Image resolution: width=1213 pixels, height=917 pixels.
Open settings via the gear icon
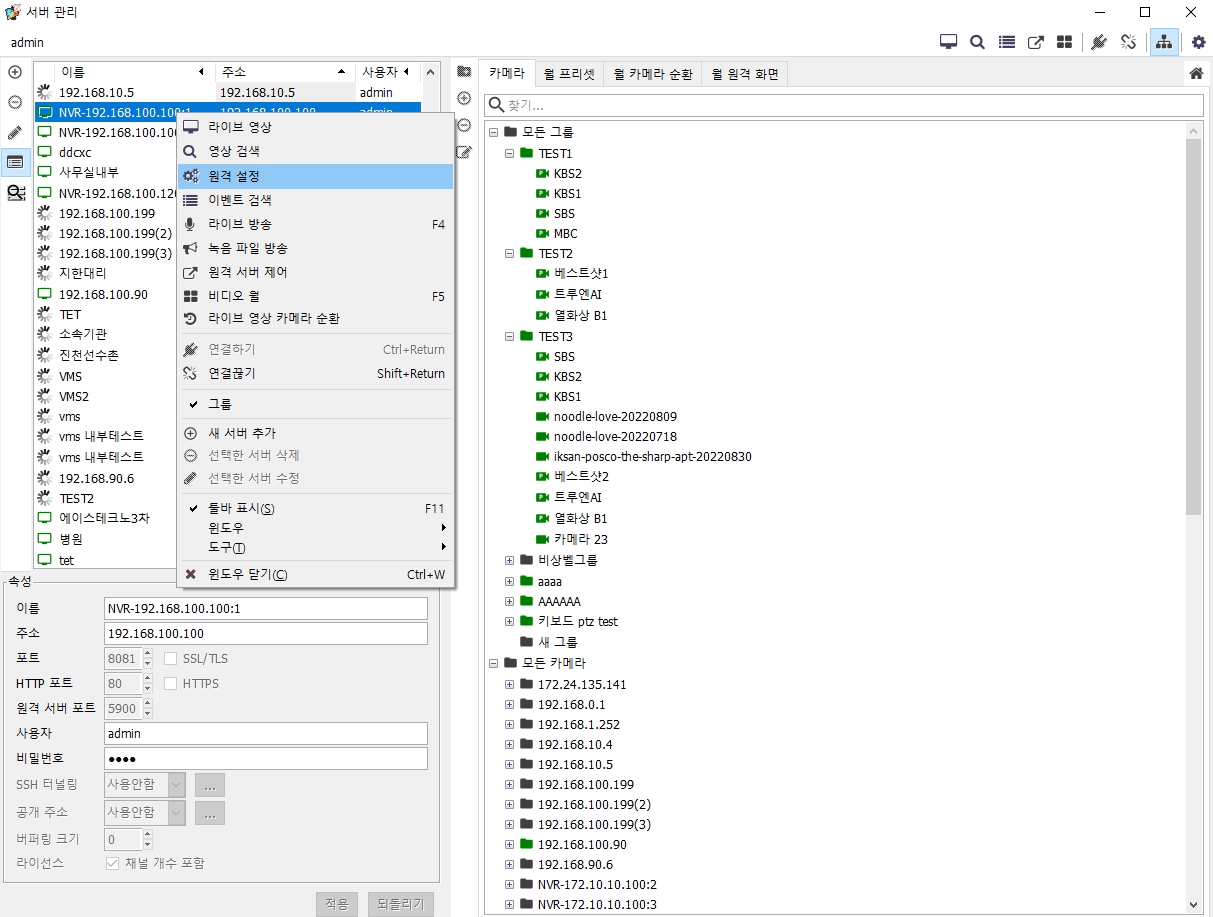click(1198, 42)
